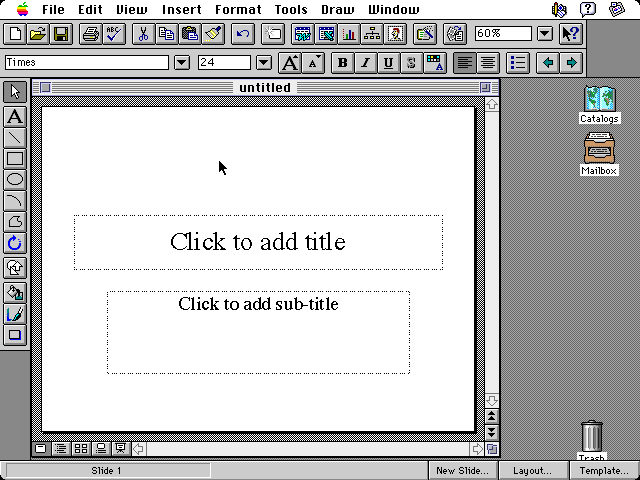Select the Ellipse tool
The height and width of the screenshot is (480, 640).
pos(15,180)
